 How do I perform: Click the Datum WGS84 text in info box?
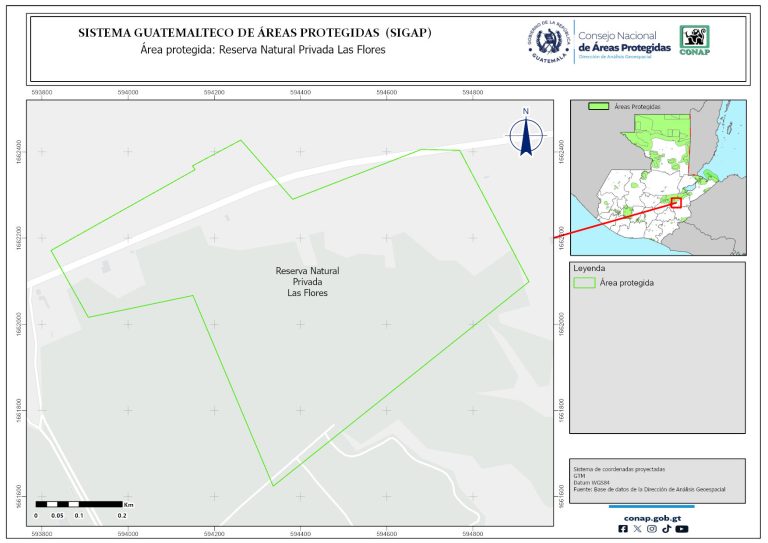(x=590, y=482)
